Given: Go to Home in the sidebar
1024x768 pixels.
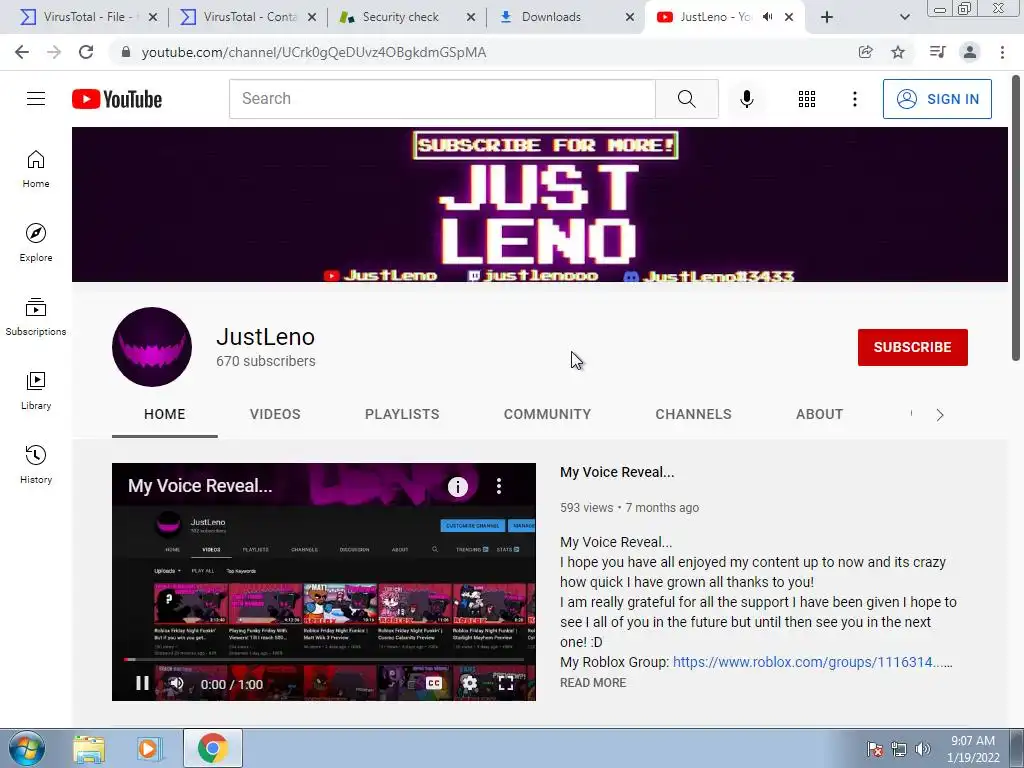Looking at the screenshot, I should [36, 169].
